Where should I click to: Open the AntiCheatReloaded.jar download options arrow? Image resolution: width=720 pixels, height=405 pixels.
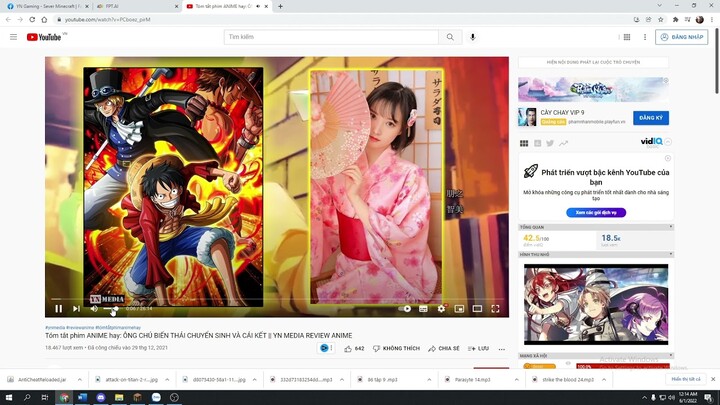point(79,380)
